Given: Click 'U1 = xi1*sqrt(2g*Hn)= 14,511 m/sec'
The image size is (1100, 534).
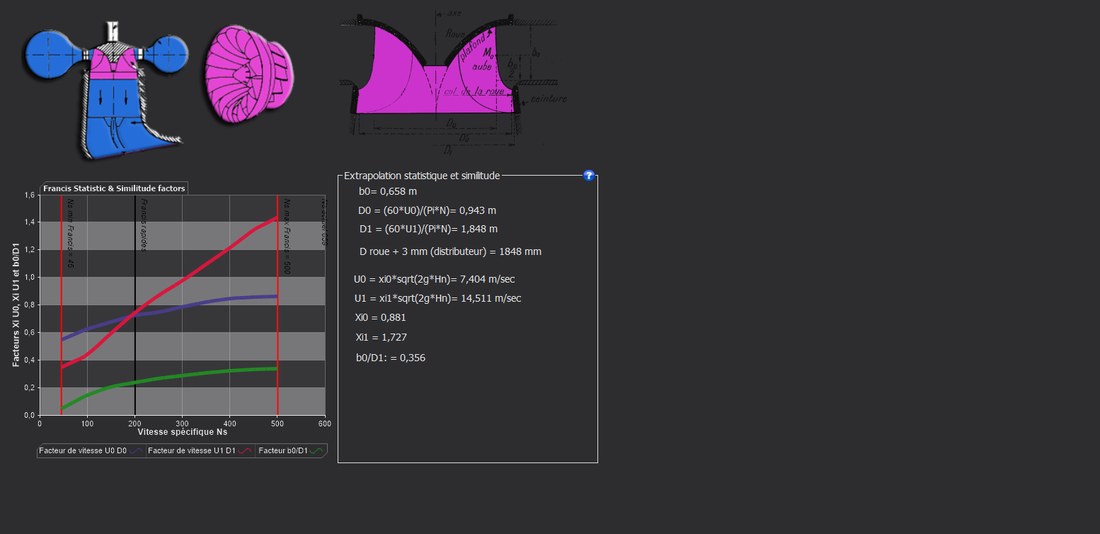Looking at the screenshot, I should (x=438, y=298).
